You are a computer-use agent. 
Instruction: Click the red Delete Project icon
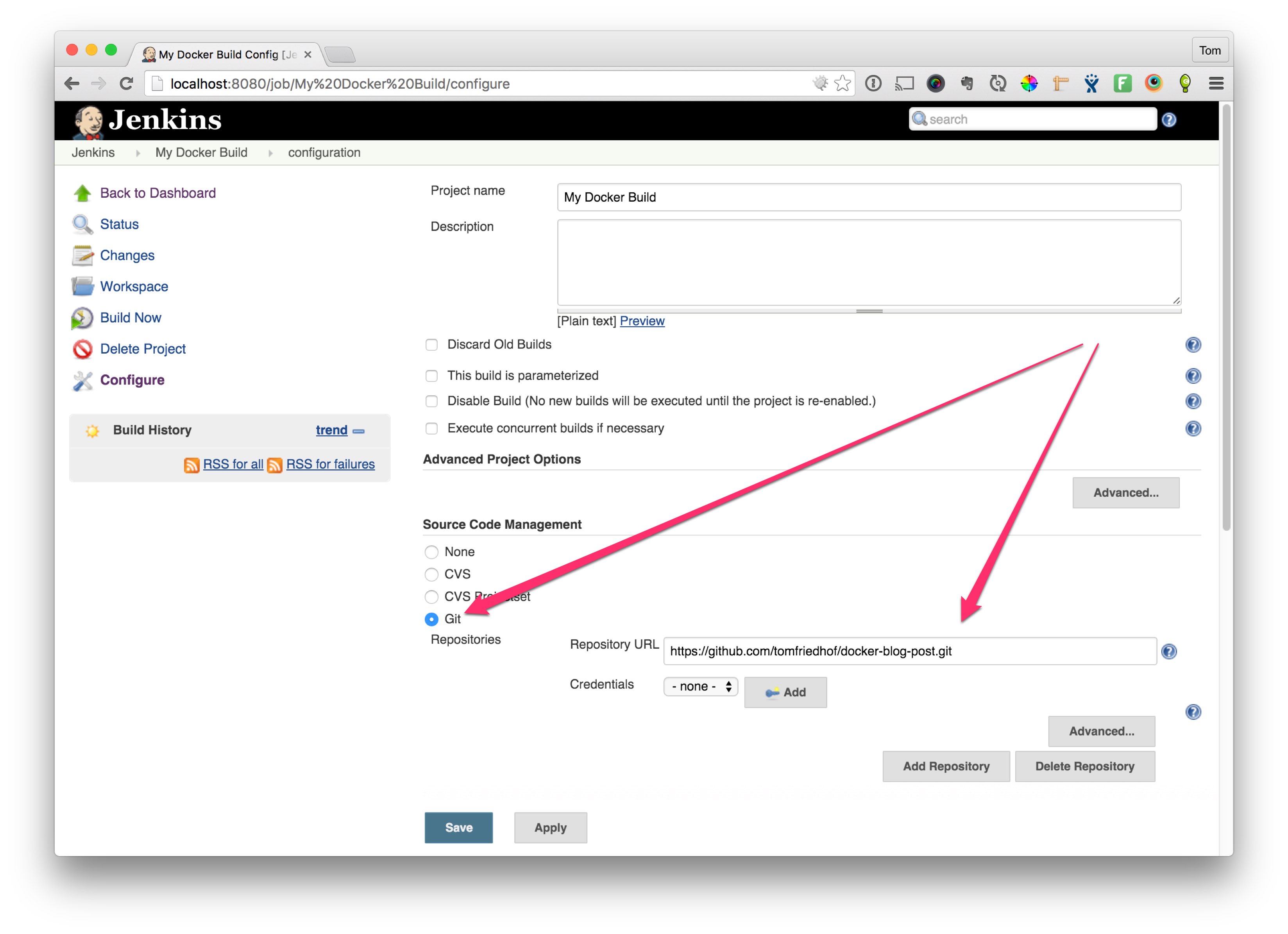pyautogui.click(x=82, y=349)
